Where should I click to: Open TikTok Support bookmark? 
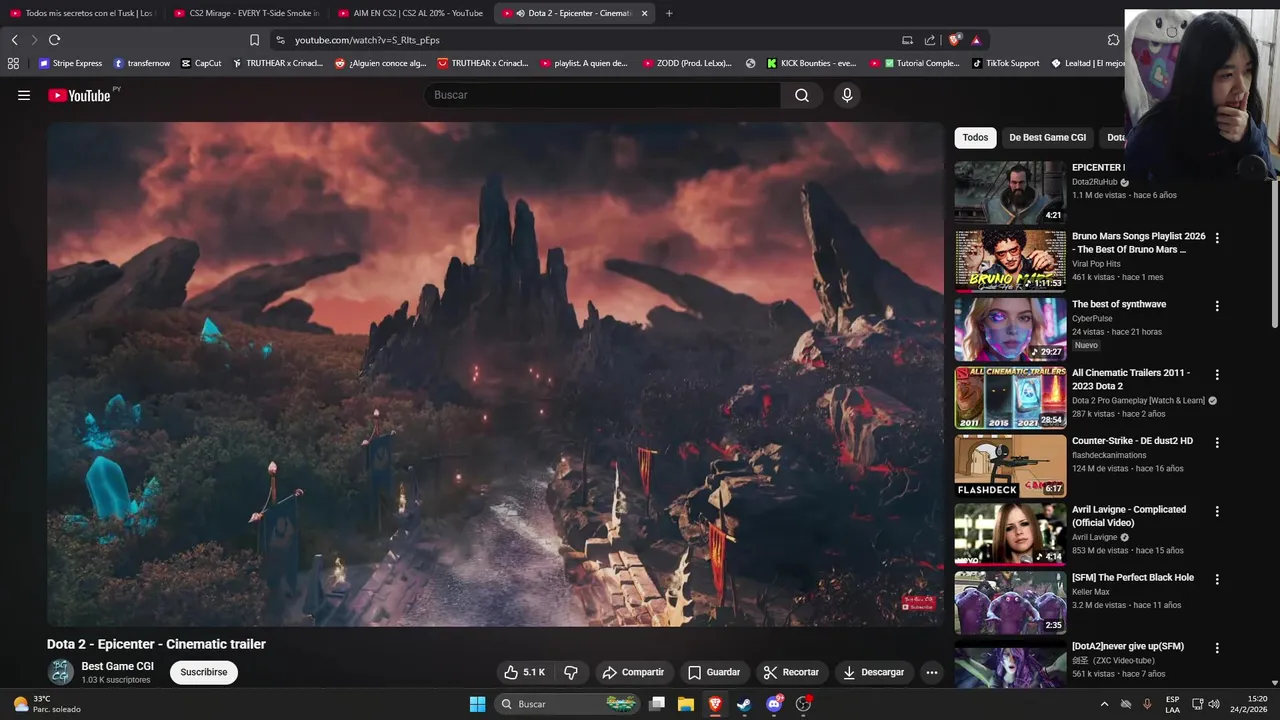pyautogui.click(x=1006, y=63)
